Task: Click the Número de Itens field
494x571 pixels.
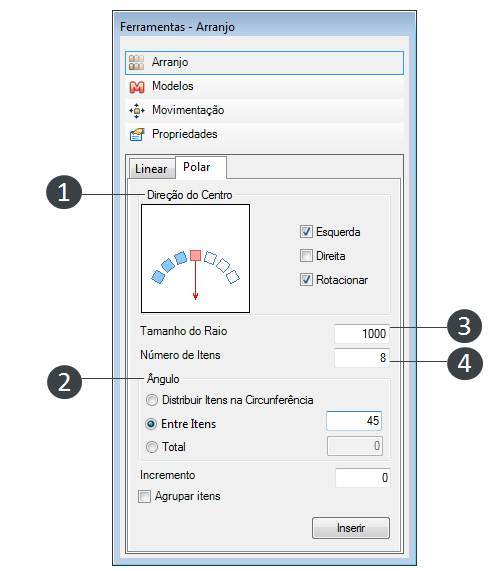Action: pyautogui.click(x=362, y=358)
